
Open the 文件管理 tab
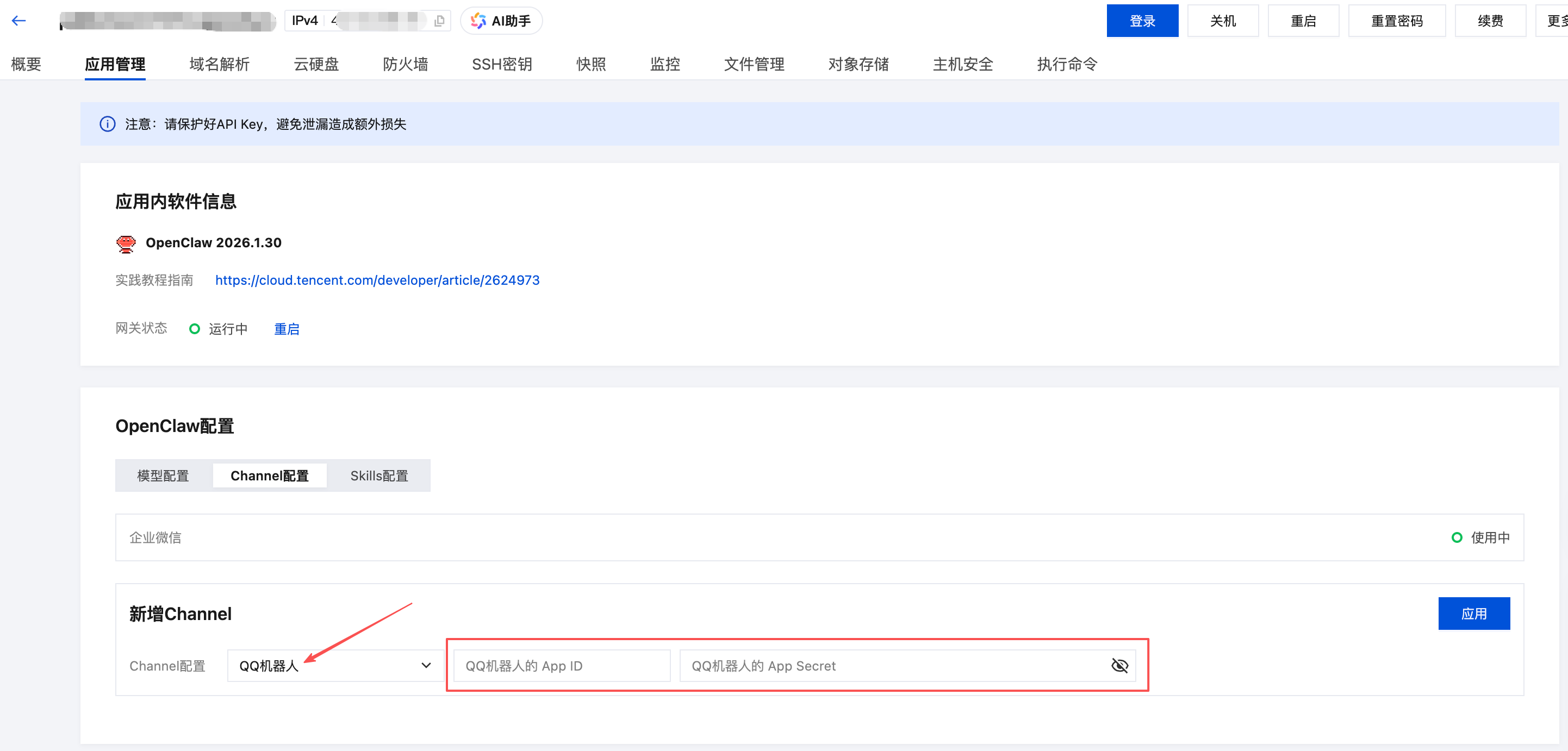coord(754,64)
